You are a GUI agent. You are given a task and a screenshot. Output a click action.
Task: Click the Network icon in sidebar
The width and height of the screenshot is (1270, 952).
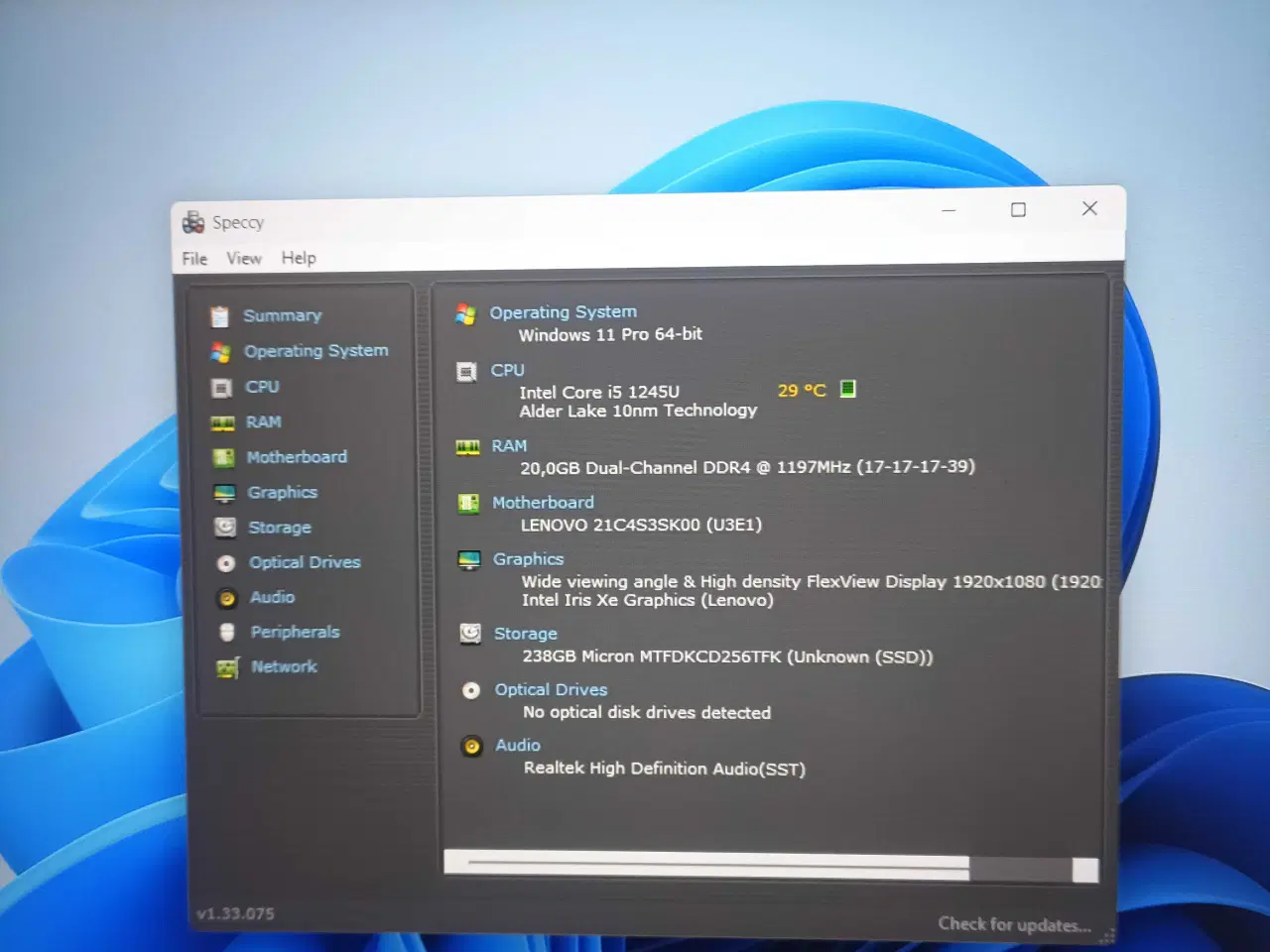point(228,668)
